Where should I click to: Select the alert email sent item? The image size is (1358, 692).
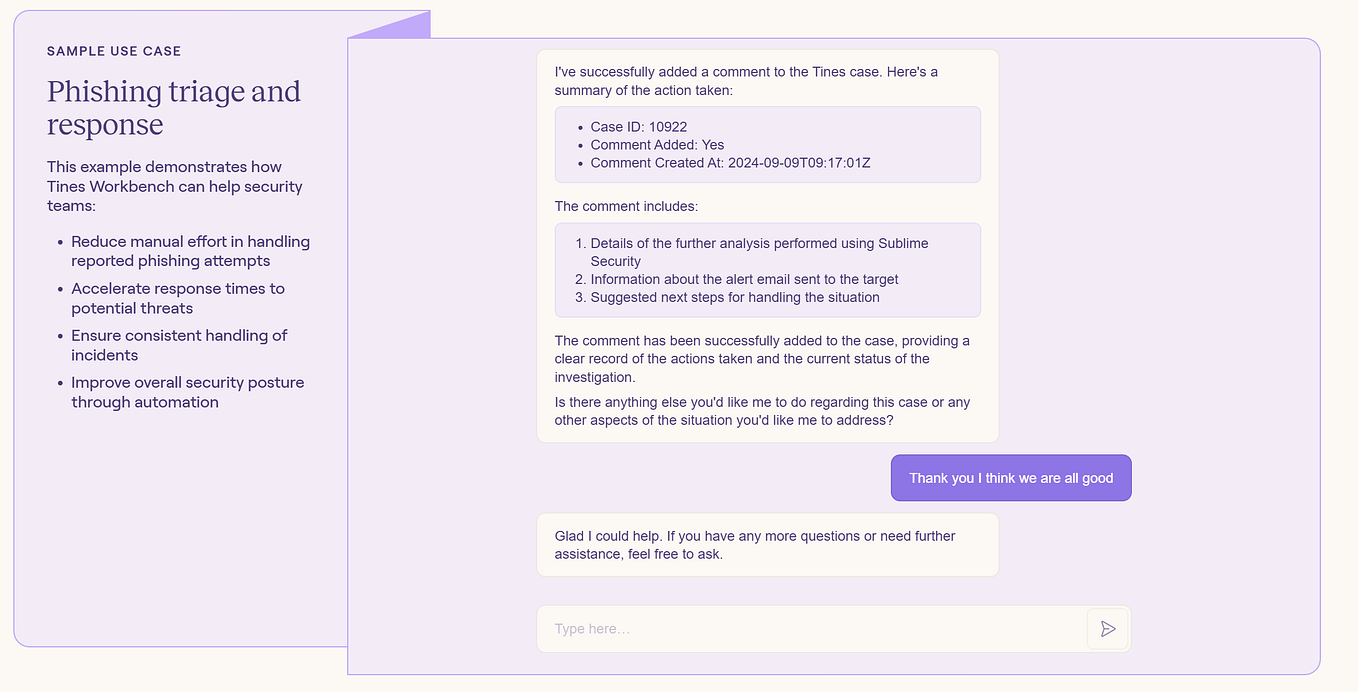[x=737, y=279]
